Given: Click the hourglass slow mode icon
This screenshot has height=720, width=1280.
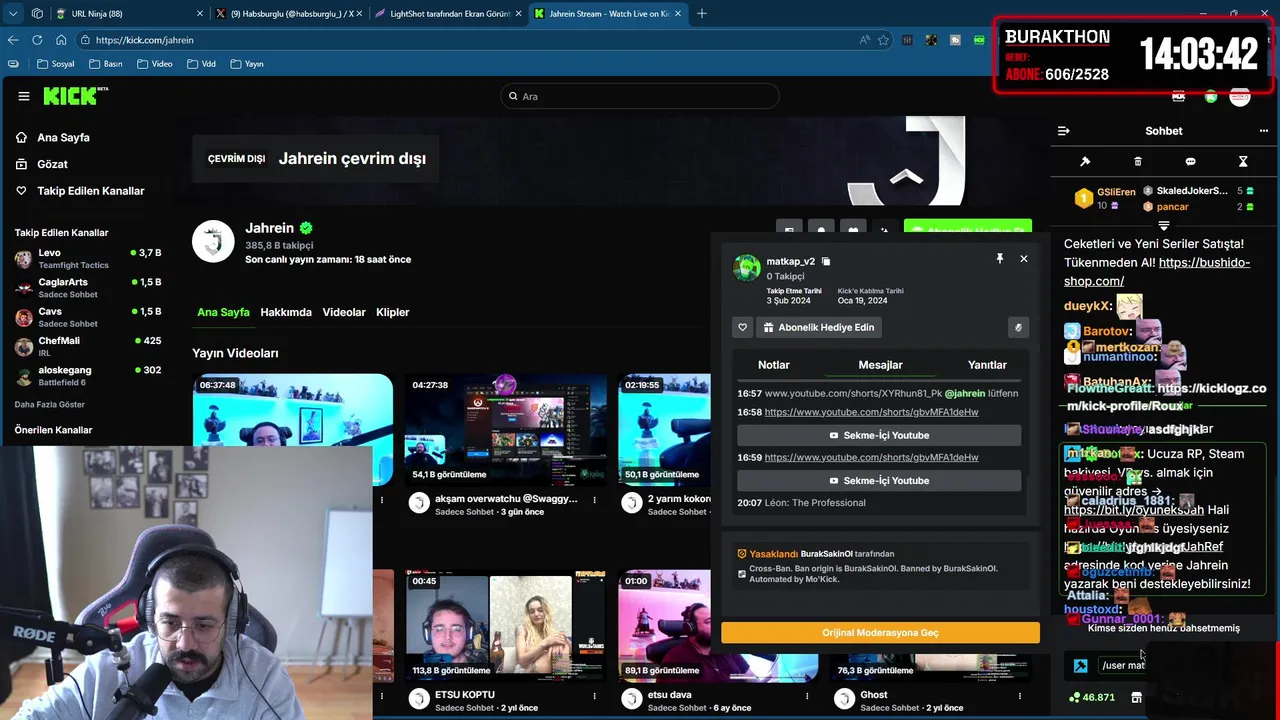Looking at the screenshot, I should tap(1243, 162).
